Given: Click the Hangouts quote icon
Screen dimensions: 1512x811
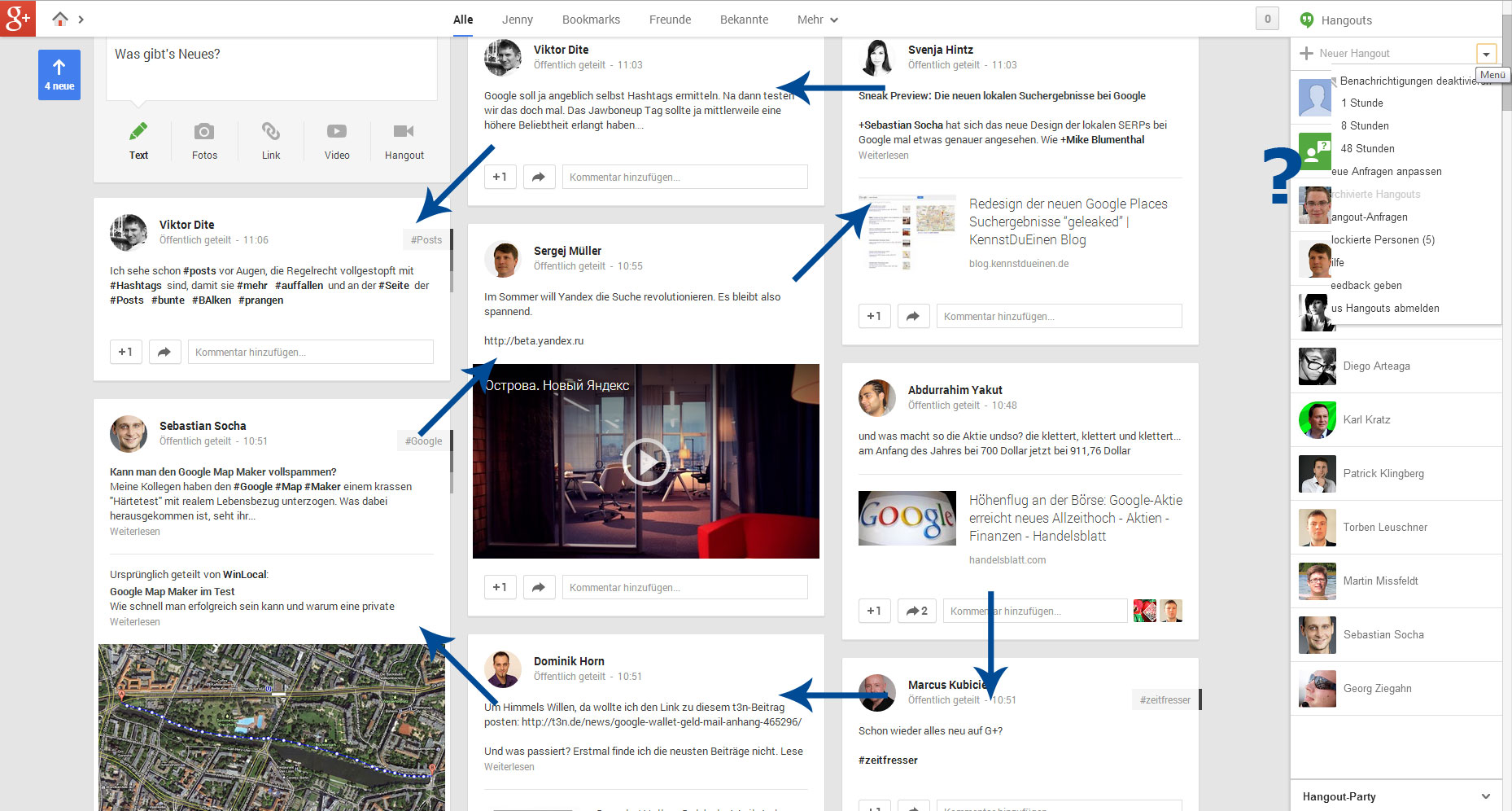Looking at the screenshot, I should (1307, 20).
